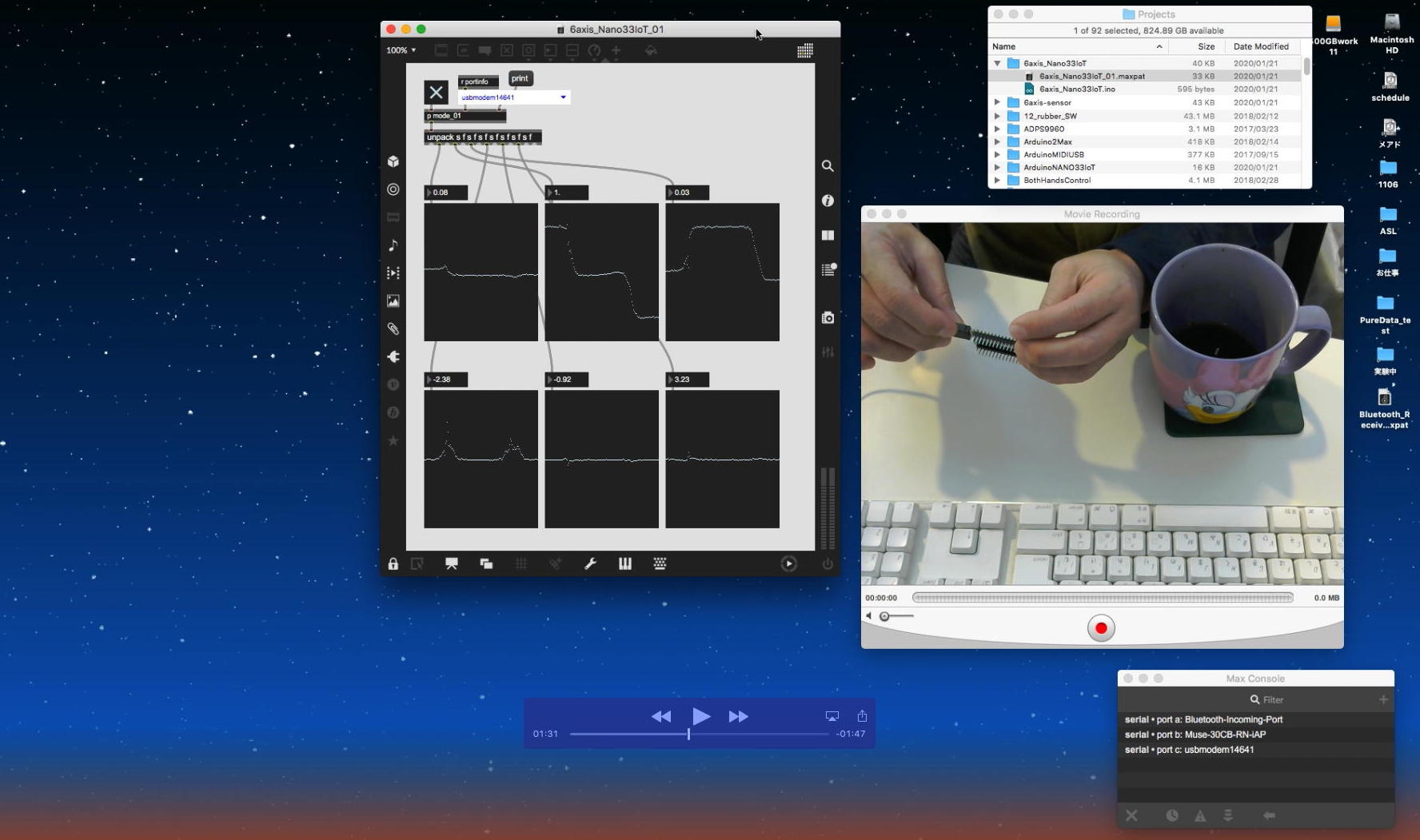
Task: Click the print message box
Action: tap(520, 78)
